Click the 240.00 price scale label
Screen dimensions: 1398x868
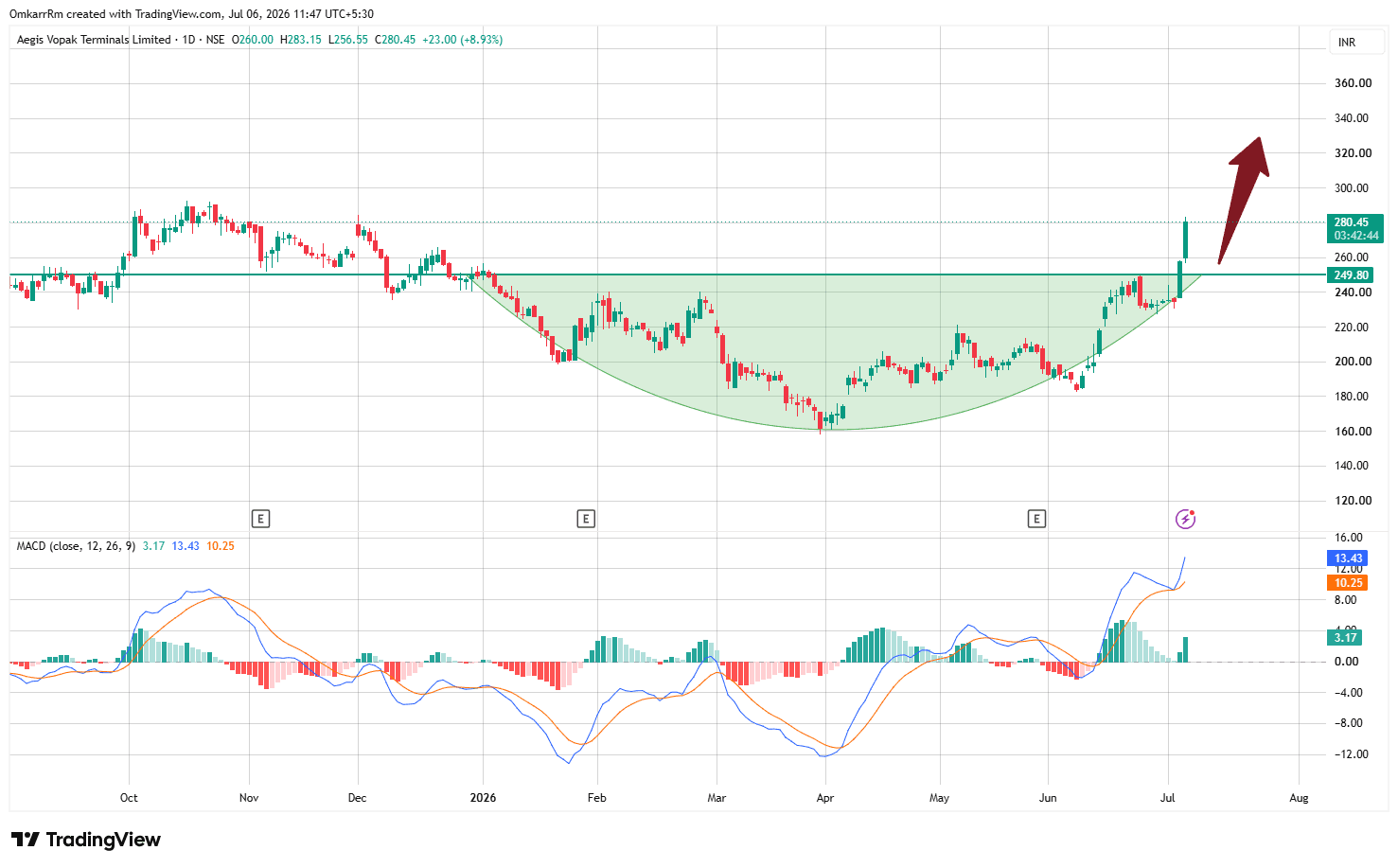[x=1353, y=292]
